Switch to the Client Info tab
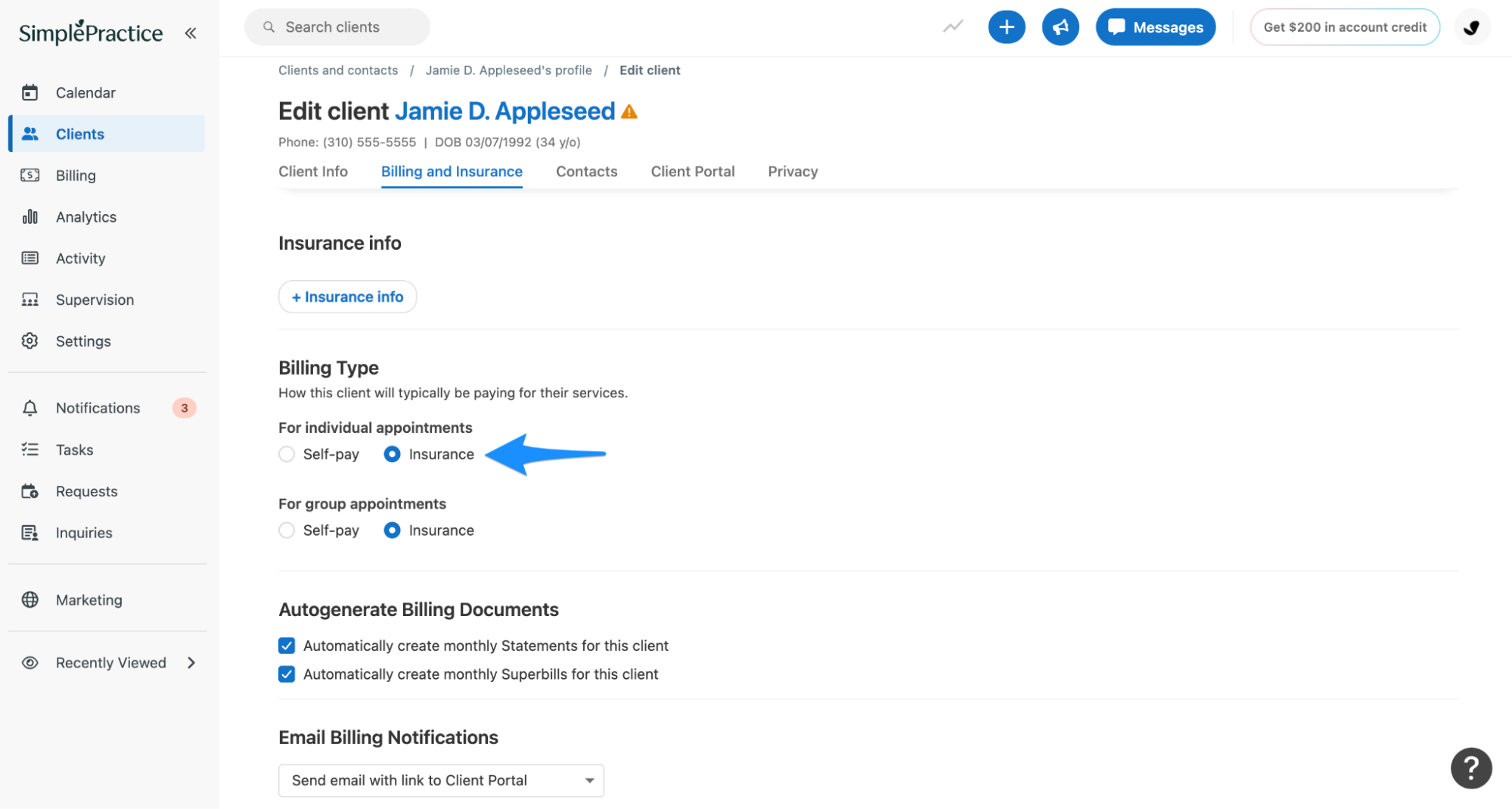This screenshot has height=809, width=1512. (x=313, y=172)
